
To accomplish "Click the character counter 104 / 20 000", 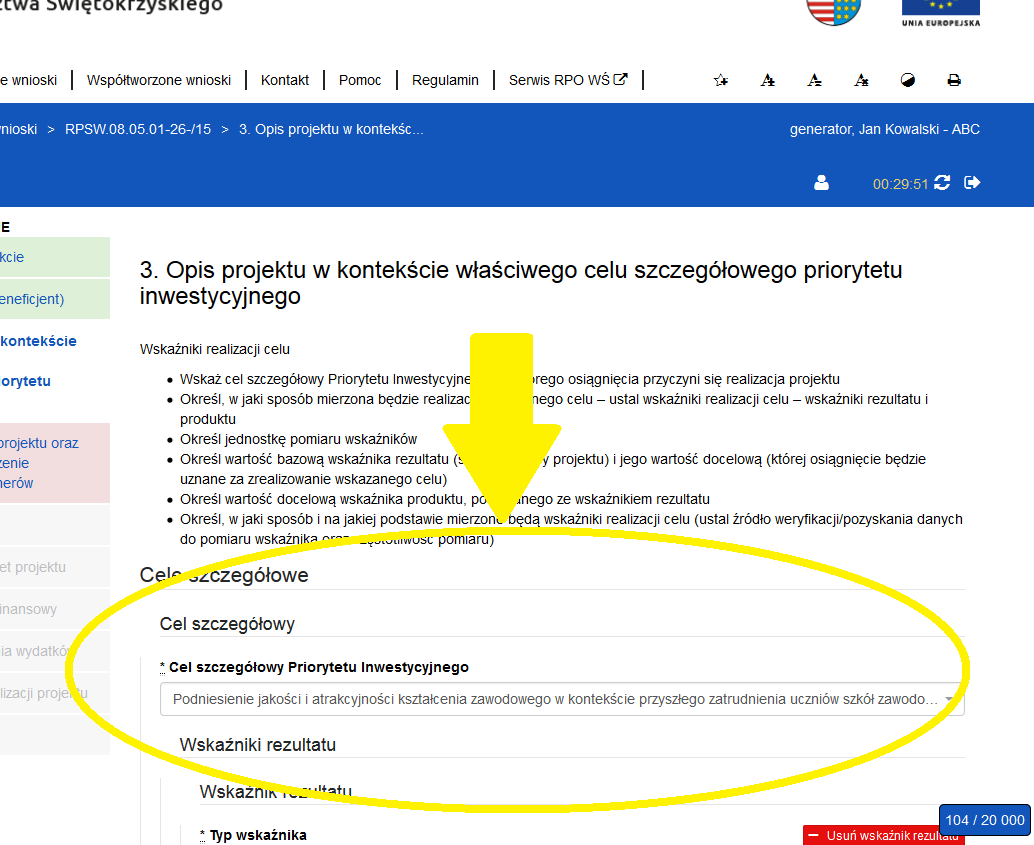I will tap(985, 820).
